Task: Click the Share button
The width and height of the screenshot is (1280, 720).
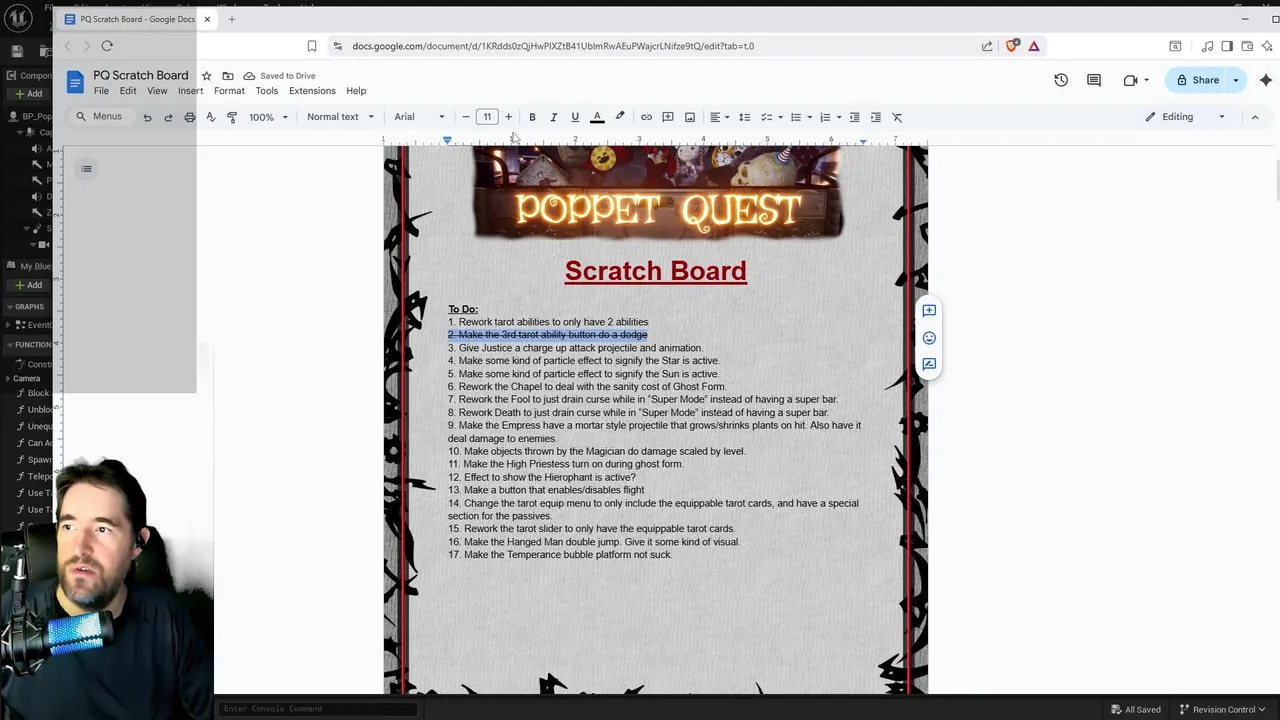Action: click(1198, 80)
